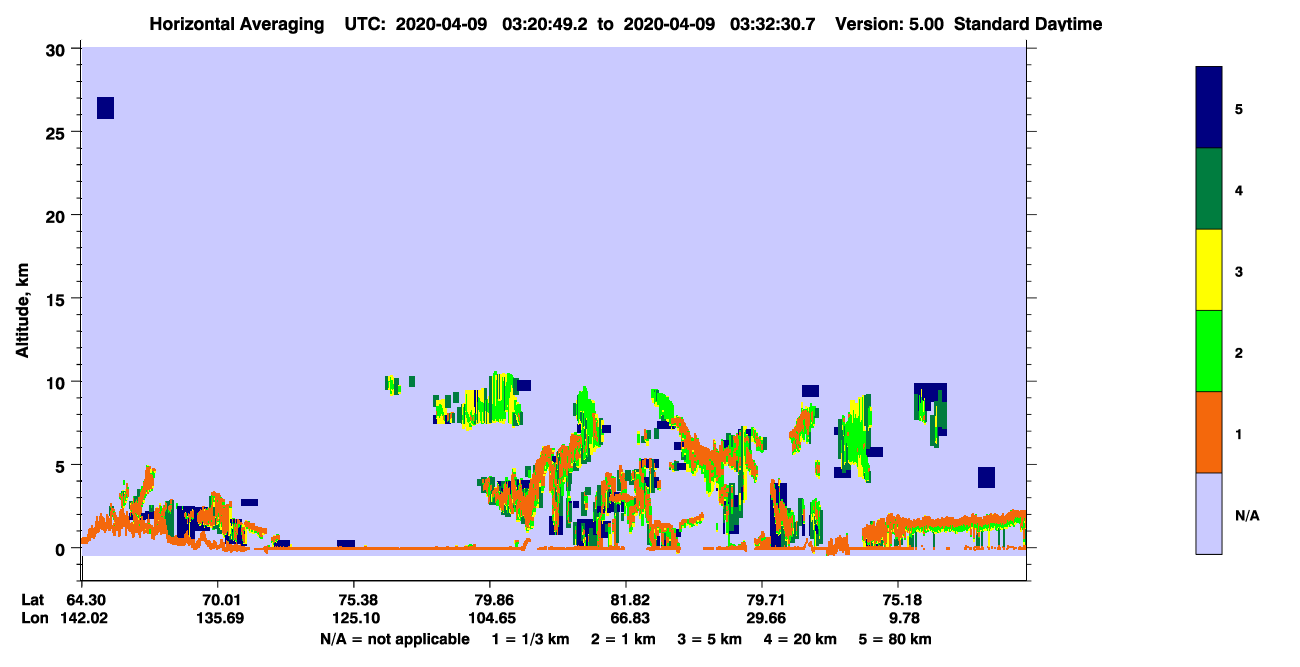Click latitude value 70.01
The image size is (1300, 667).
(218, 600)
